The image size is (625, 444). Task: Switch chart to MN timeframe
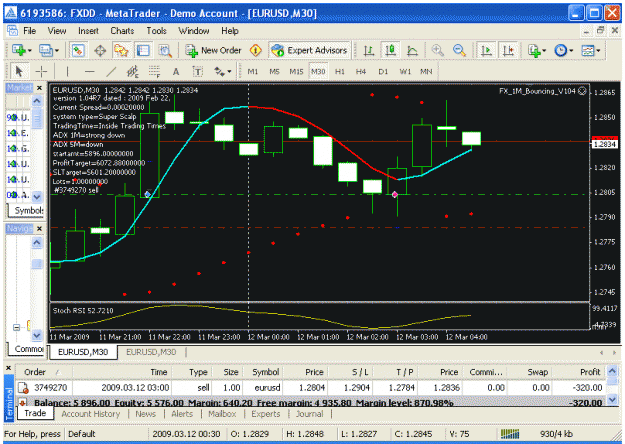(x=426, y=72)
